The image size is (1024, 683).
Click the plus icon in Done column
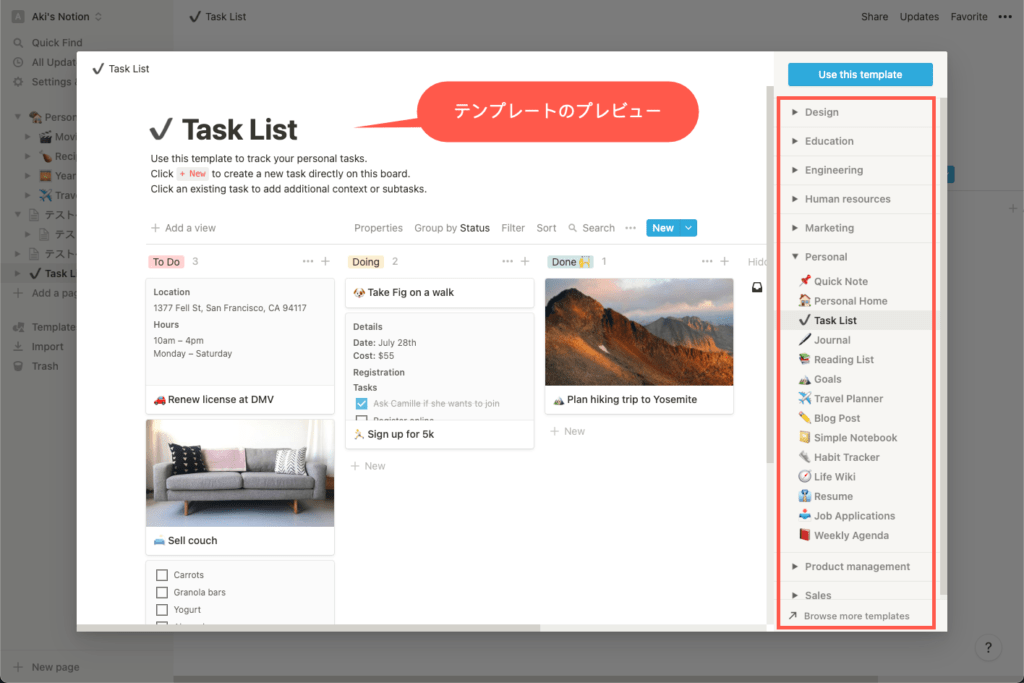coord(724,261)
